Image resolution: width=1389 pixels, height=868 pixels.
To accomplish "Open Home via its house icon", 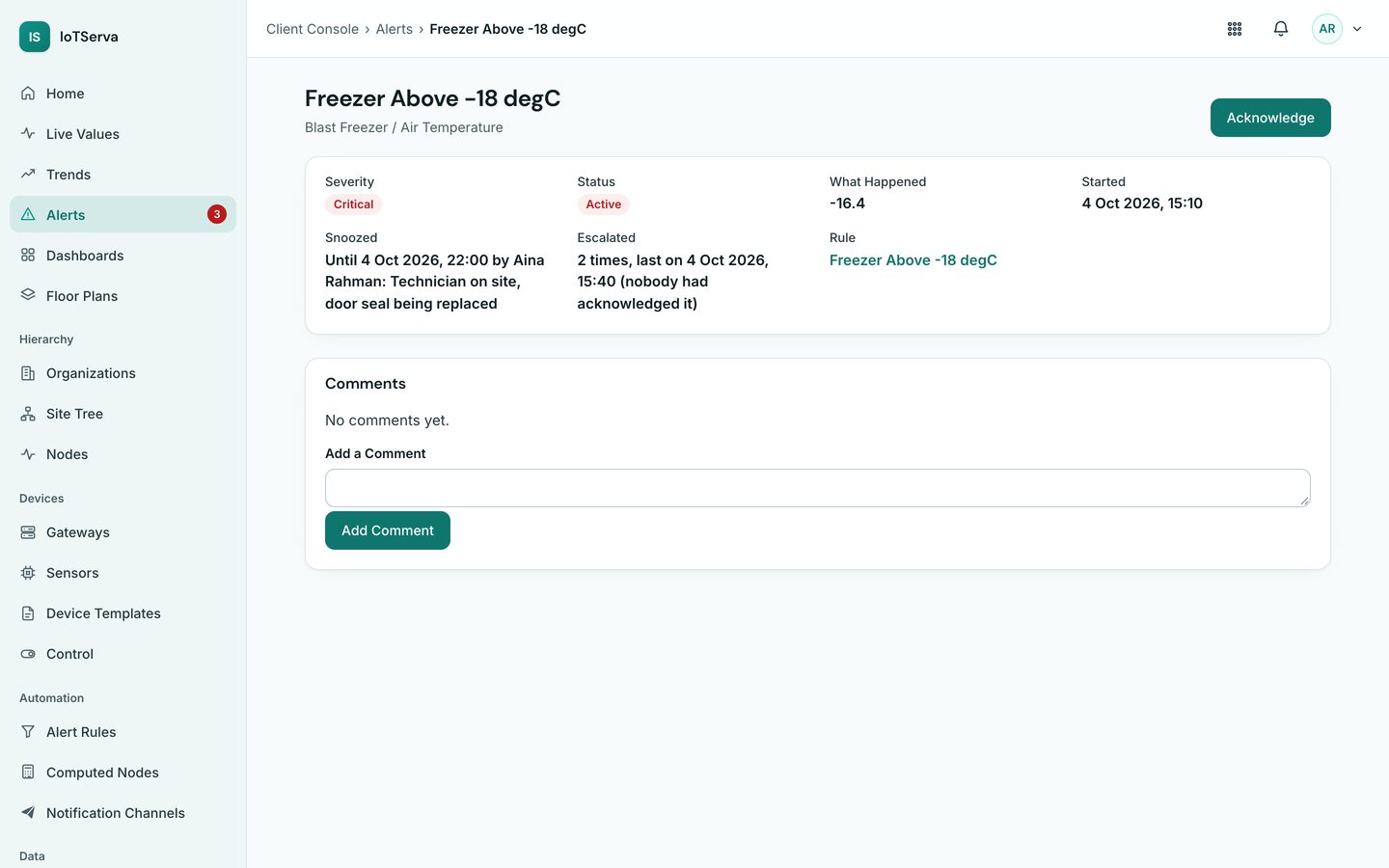I will click(28, 94).
